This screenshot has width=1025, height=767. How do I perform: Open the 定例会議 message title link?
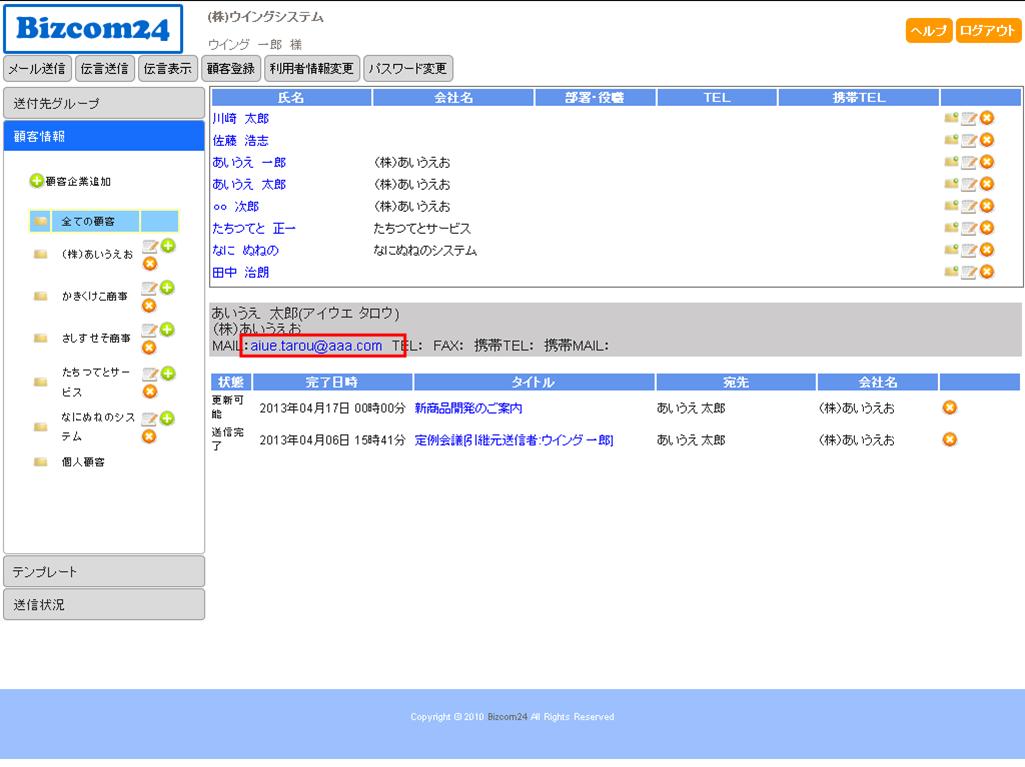513,440
